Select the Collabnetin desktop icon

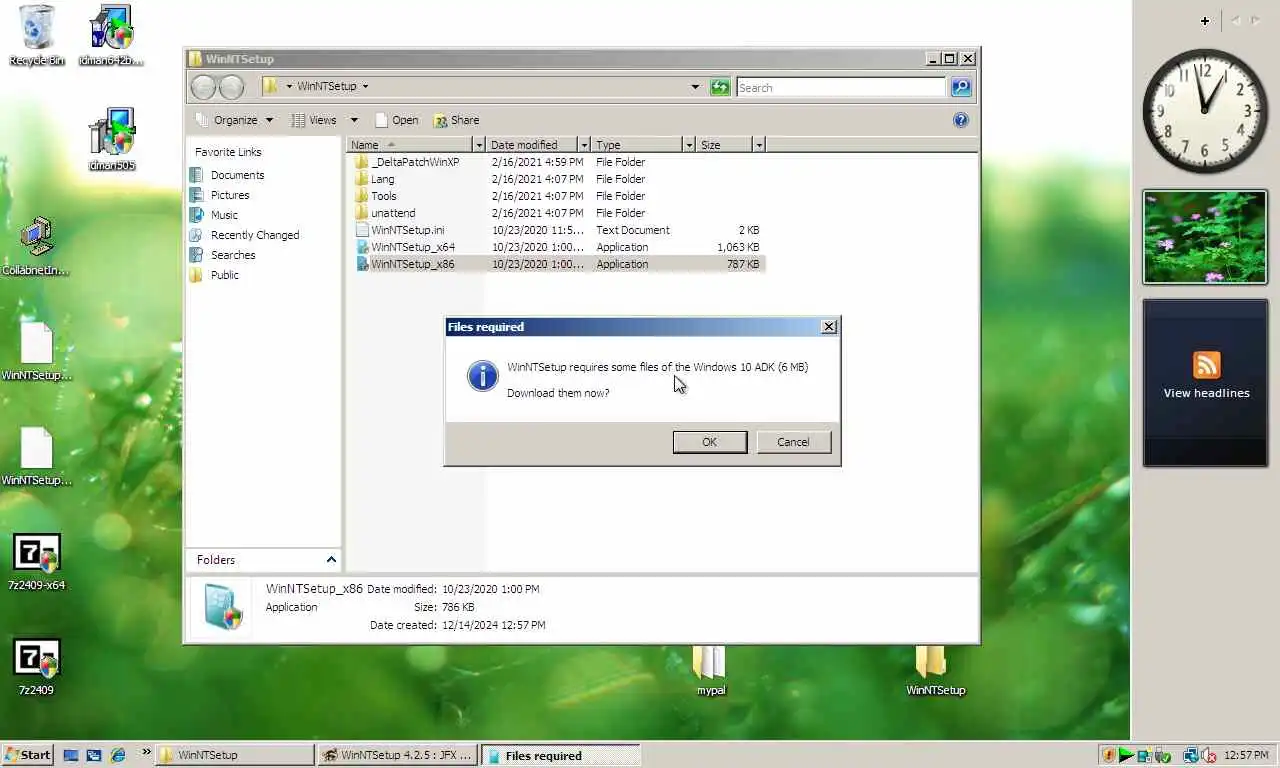(36, 246)
